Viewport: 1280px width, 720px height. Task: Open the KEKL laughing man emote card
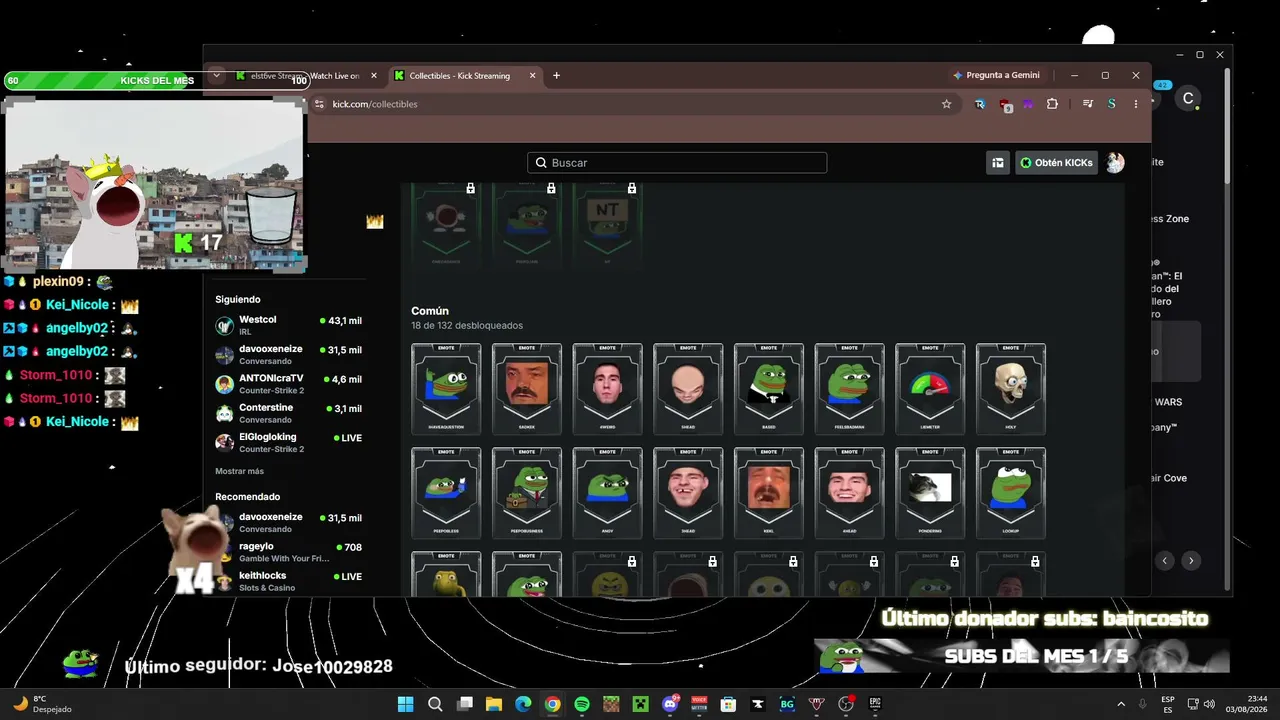point(769,492)
